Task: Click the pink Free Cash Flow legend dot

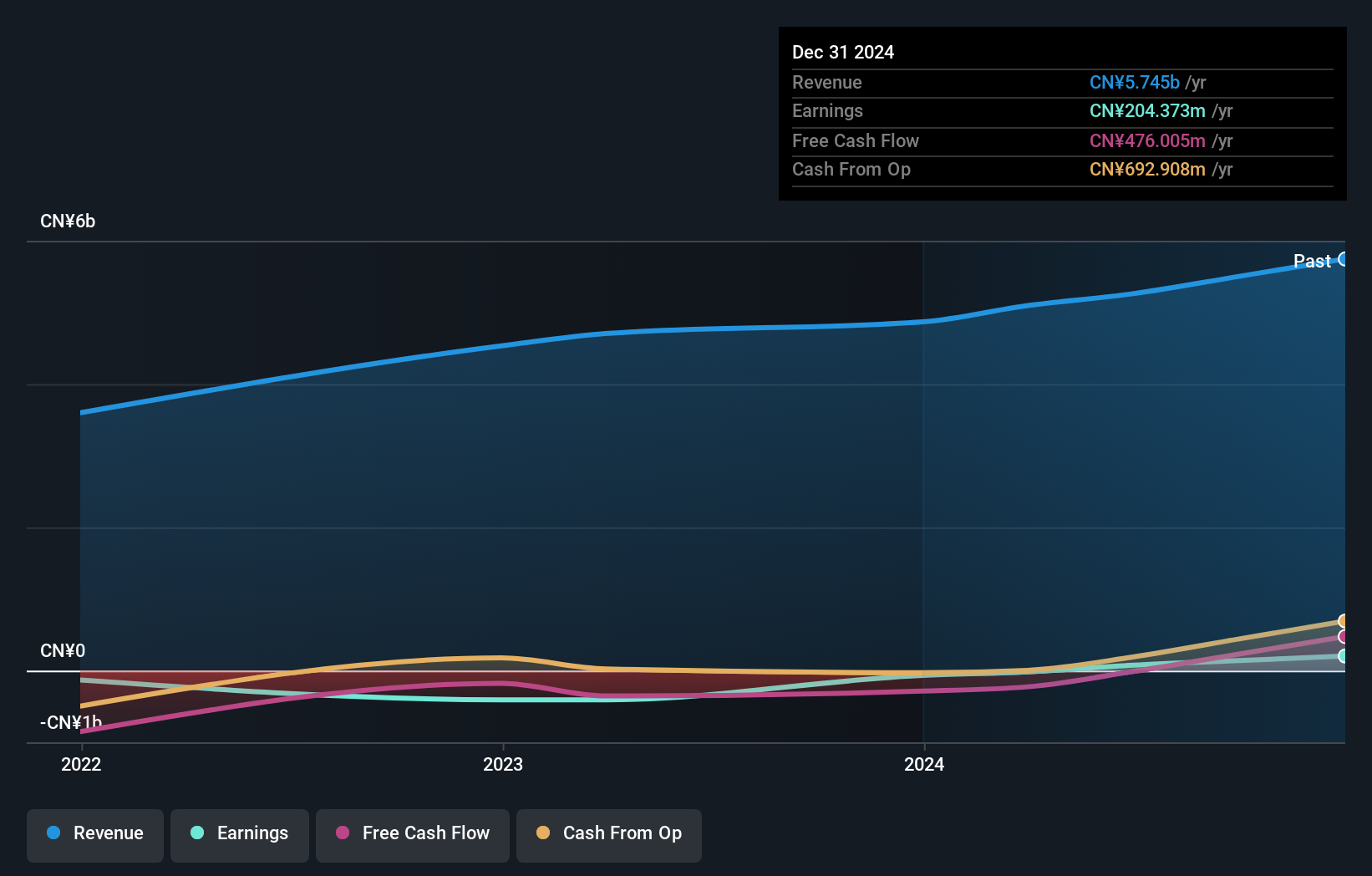Action: pyautogui.click(x=343, y=833)
